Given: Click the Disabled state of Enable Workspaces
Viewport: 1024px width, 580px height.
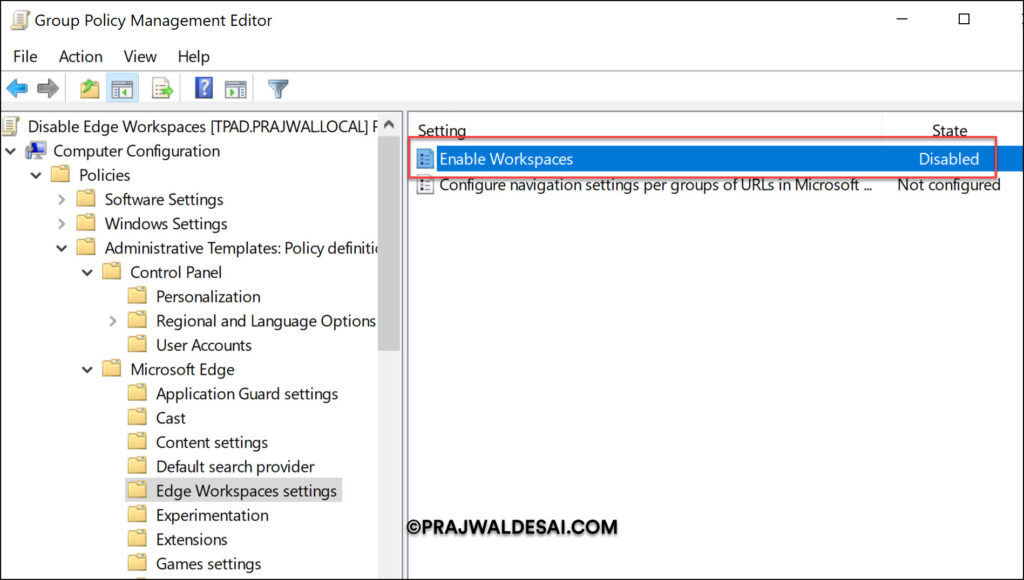Looking at the screenshot, I should click(x=948, y=159).
